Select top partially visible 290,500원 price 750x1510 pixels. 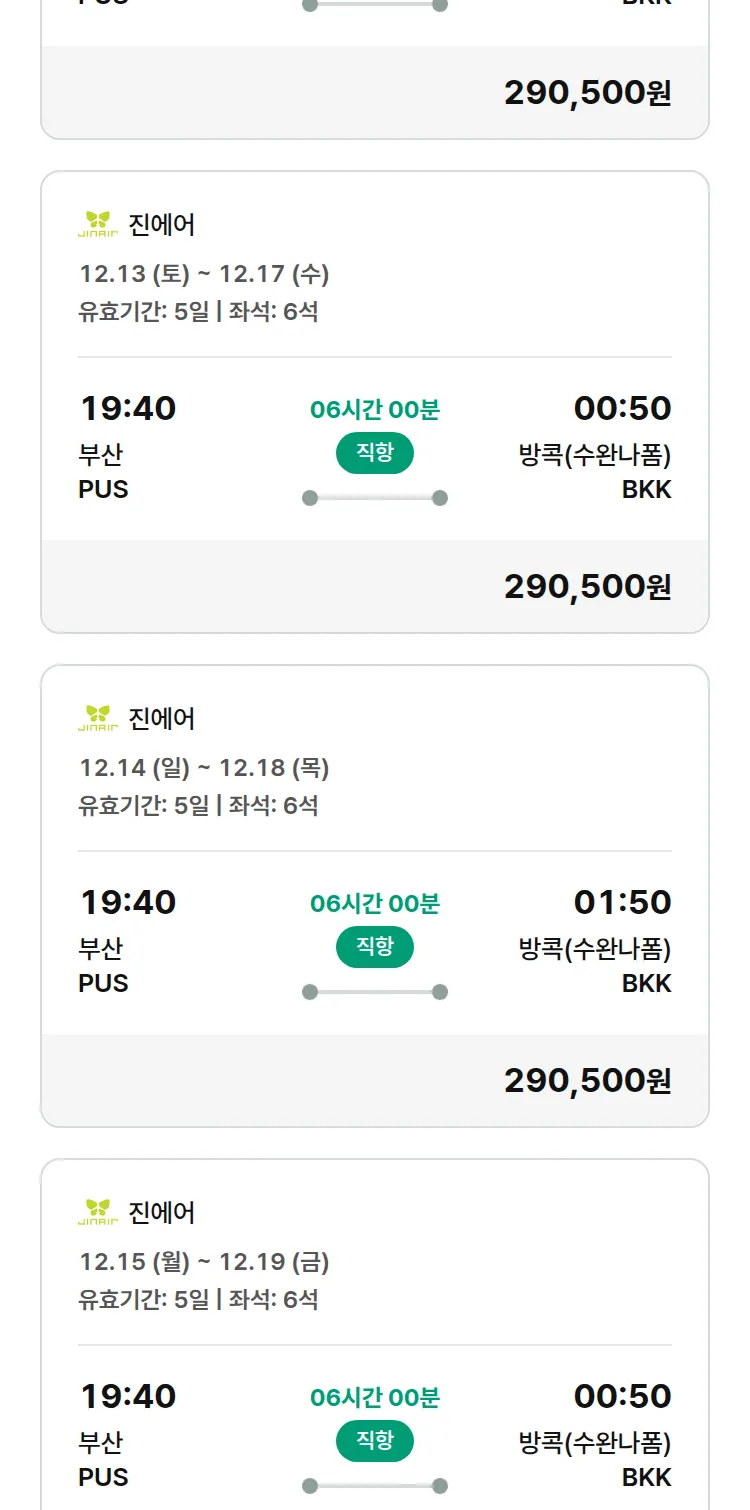pos(587,93)
